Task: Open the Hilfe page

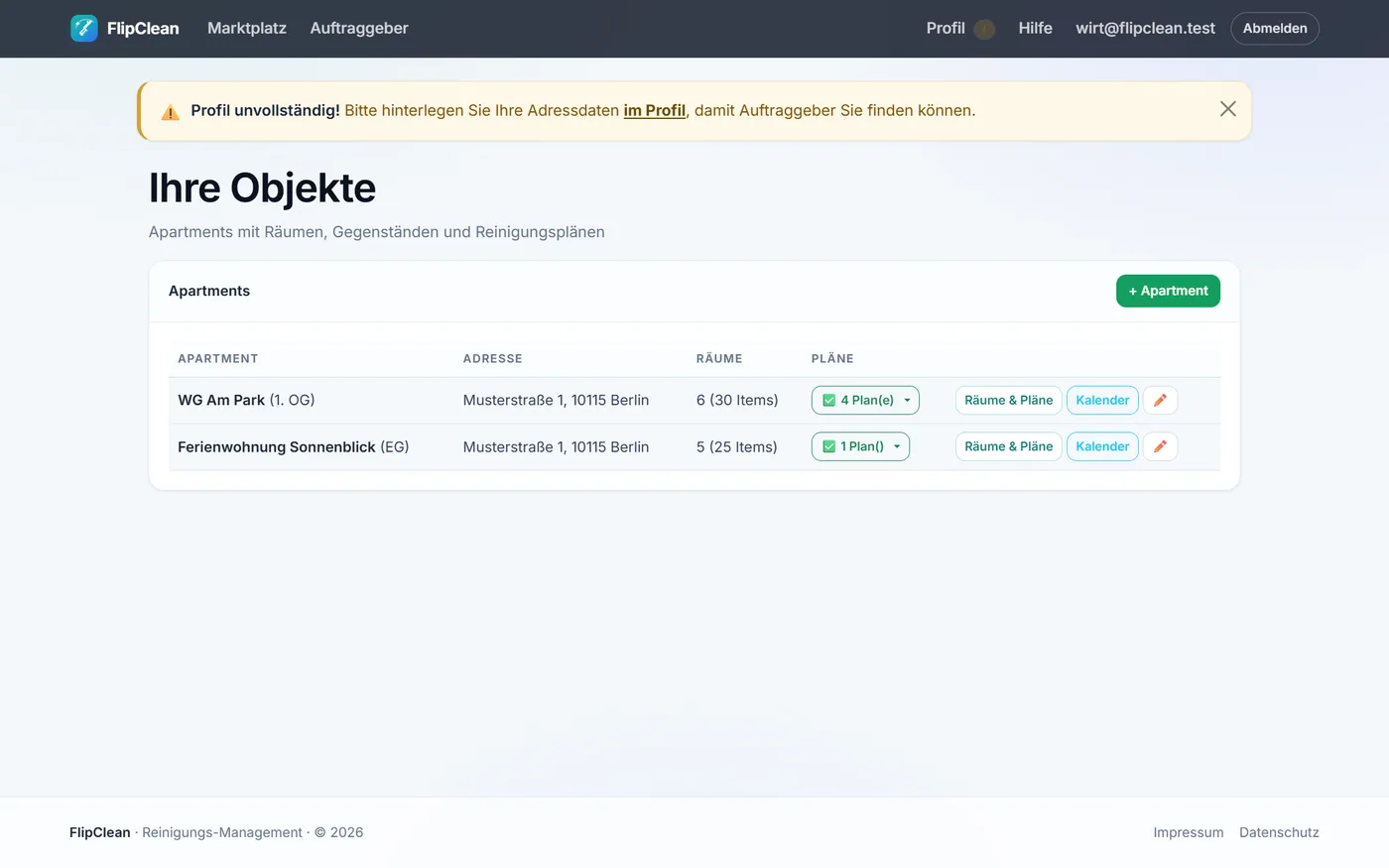Action: point(1035,28)
